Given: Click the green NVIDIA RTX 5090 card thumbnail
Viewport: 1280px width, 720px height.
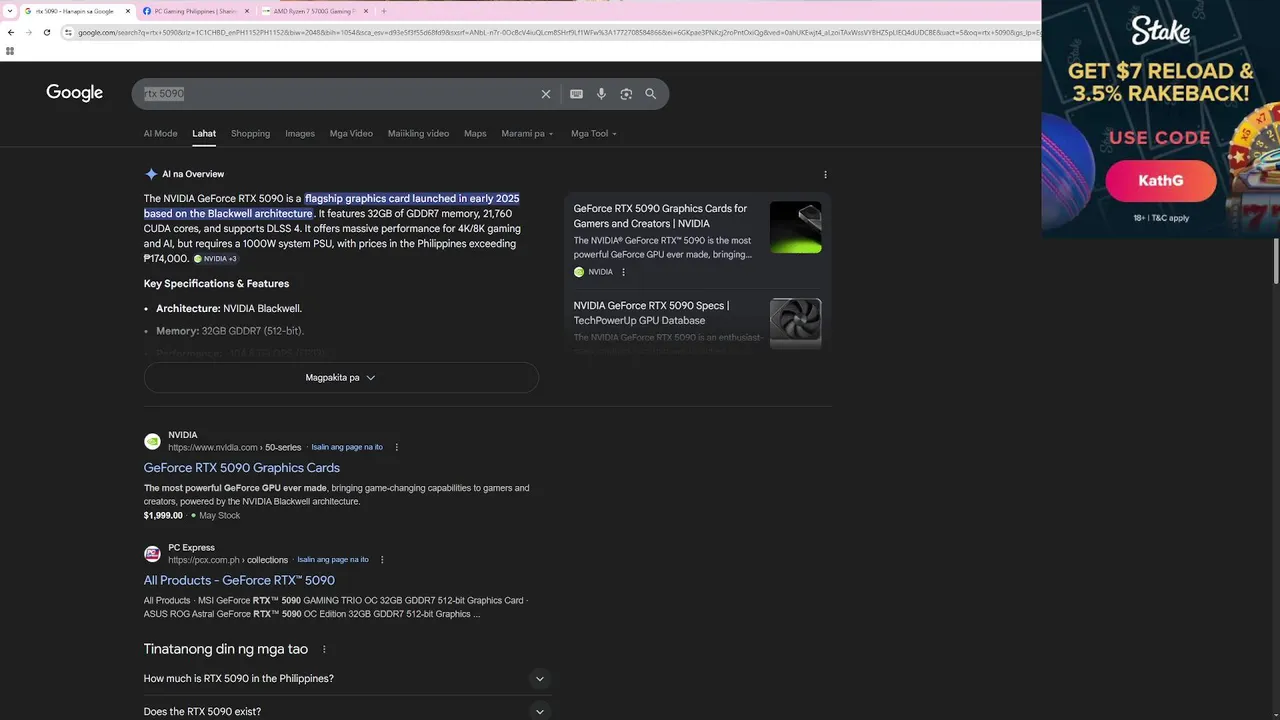Looking at the screenshot, I should click(796, 227).
